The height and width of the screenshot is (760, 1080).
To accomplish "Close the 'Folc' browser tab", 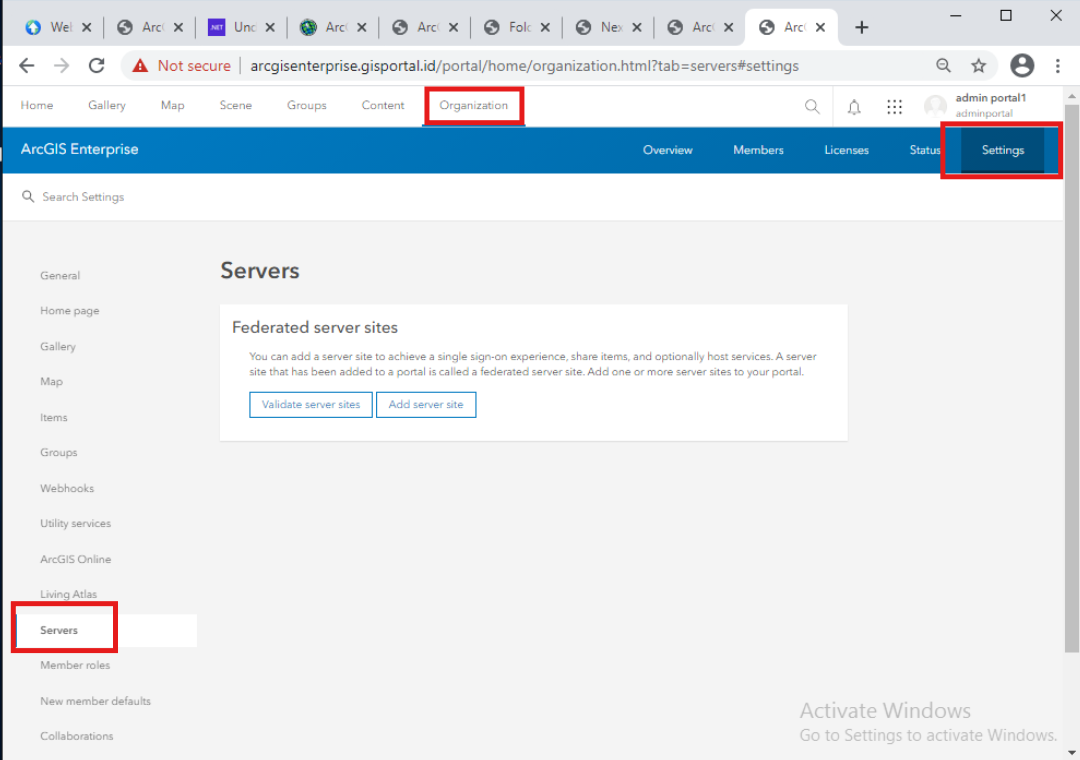I will (x=545, y=28).
